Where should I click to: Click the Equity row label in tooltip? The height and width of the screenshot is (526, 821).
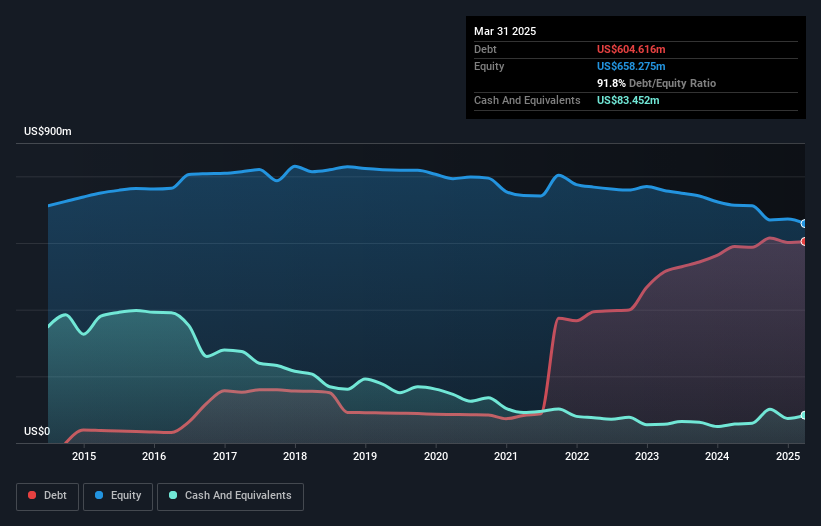[x=489, y=66]
